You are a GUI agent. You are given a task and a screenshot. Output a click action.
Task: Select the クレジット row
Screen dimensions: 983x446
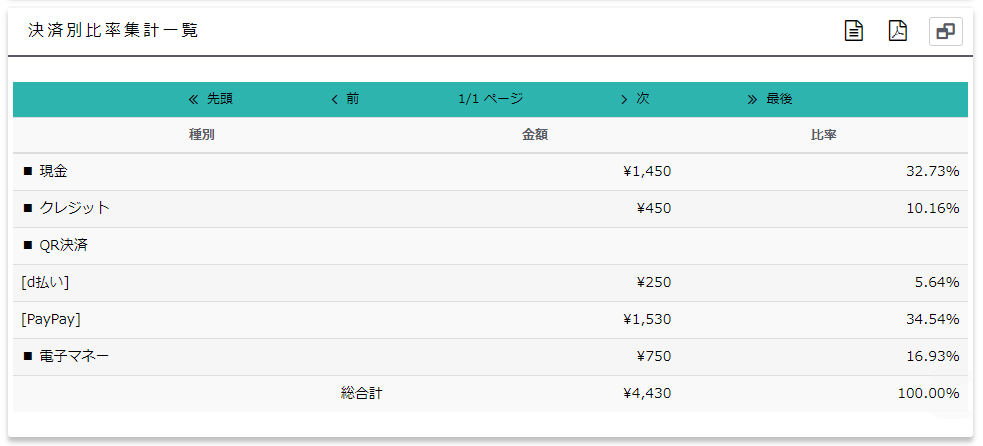point(490,209)
